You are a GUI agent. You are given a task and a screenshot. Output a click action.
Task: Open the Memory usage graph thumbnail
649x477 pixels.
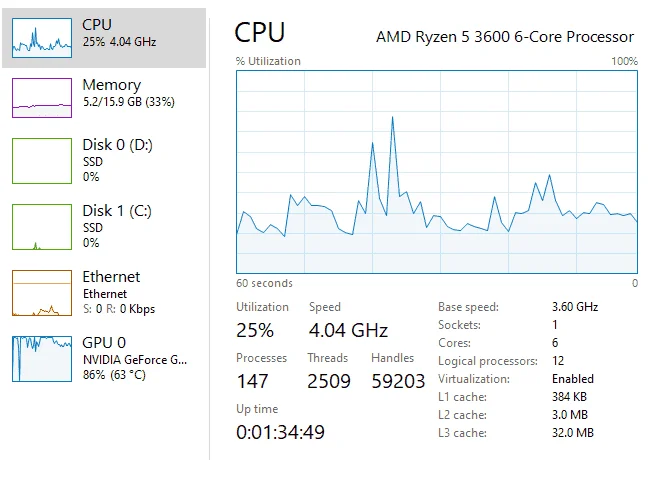coord(42,98)
